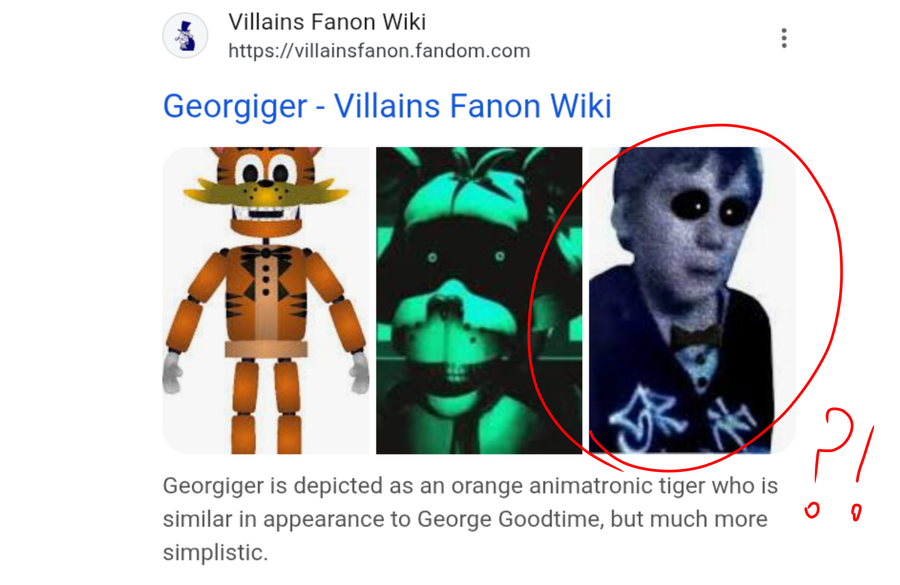The image size is (900, 585).
Task: Click 'Georgiger' at the start of the snippet
Action: 215,486
